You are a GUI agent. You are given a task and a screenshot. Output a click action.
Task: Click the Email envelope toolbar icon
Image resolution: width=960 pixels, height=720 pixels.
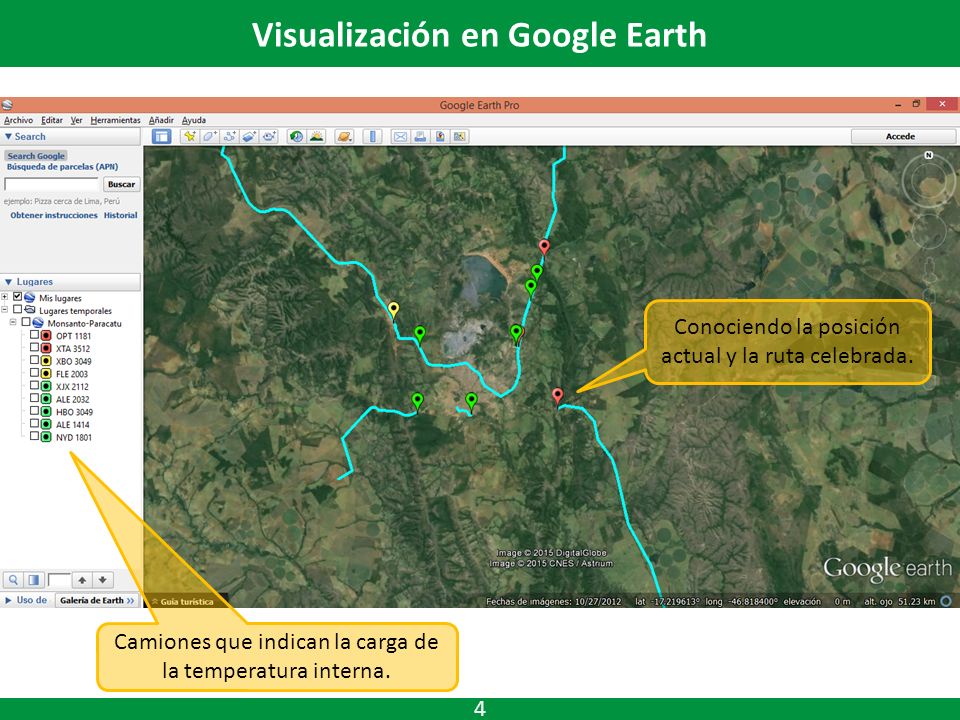click(x=400, y=137)
